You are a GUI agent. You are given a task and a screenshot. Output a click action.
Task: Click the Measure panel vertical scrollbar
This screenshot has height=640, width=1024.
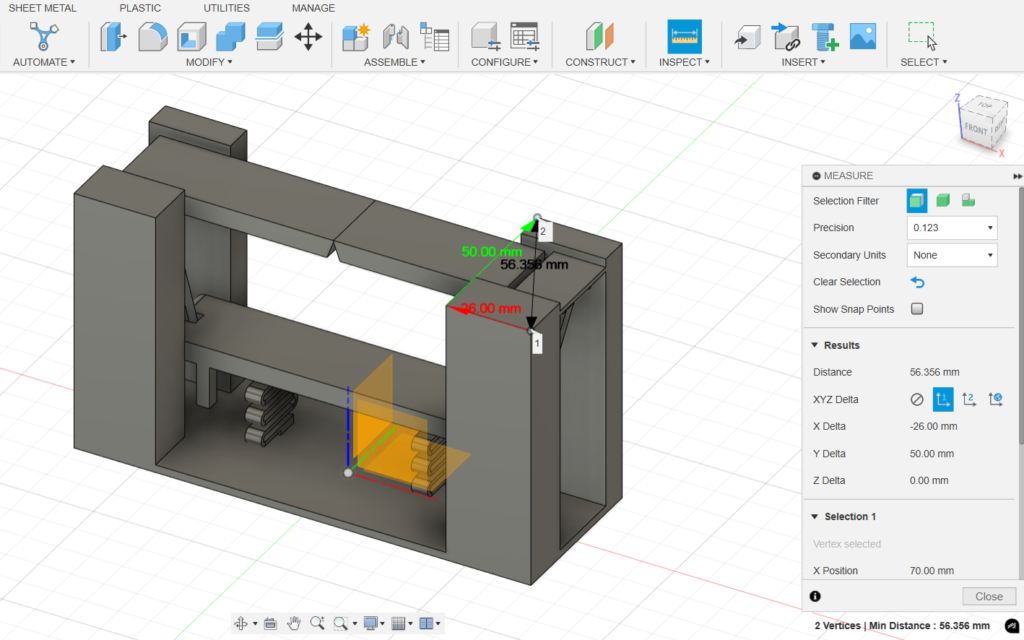point(1021,316)
